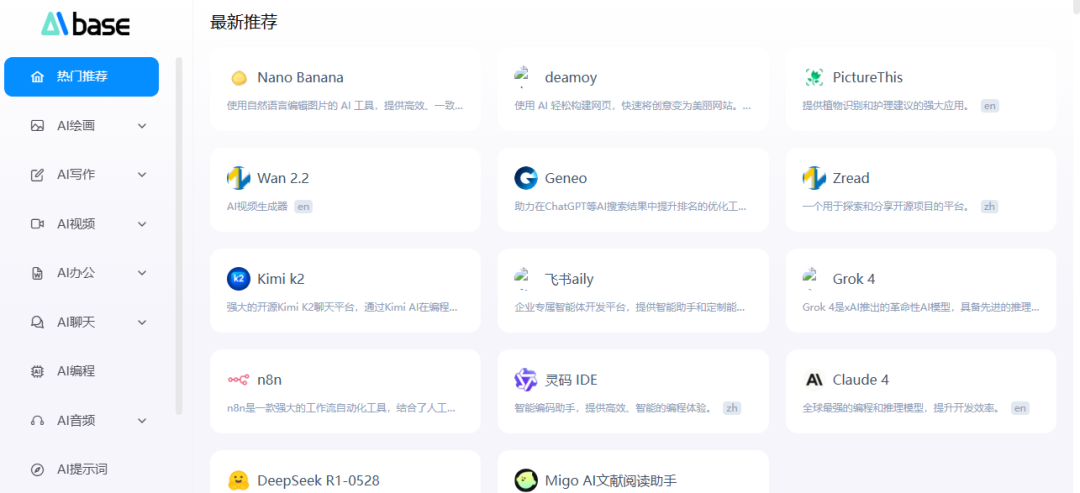Image resolution: width=1080 pixels, height=493 pixels.
Task: Open the AI办公 sidebar label
Action: tap(76, 273)
